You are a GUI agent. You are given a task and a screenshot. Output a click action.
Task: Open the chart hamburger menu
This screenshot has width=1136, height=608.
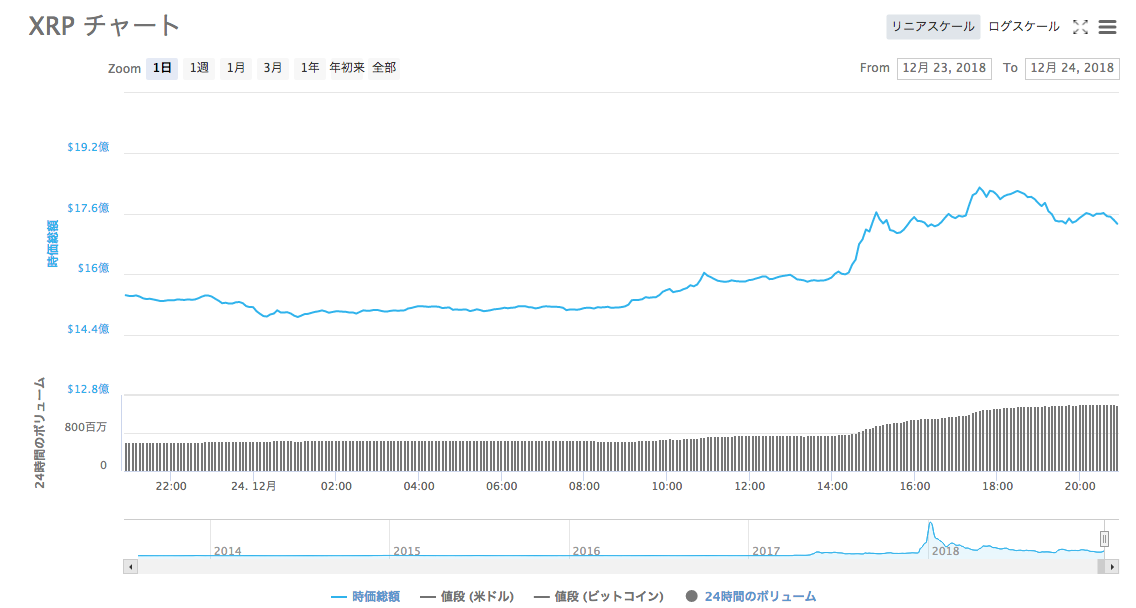(1107, 27)
